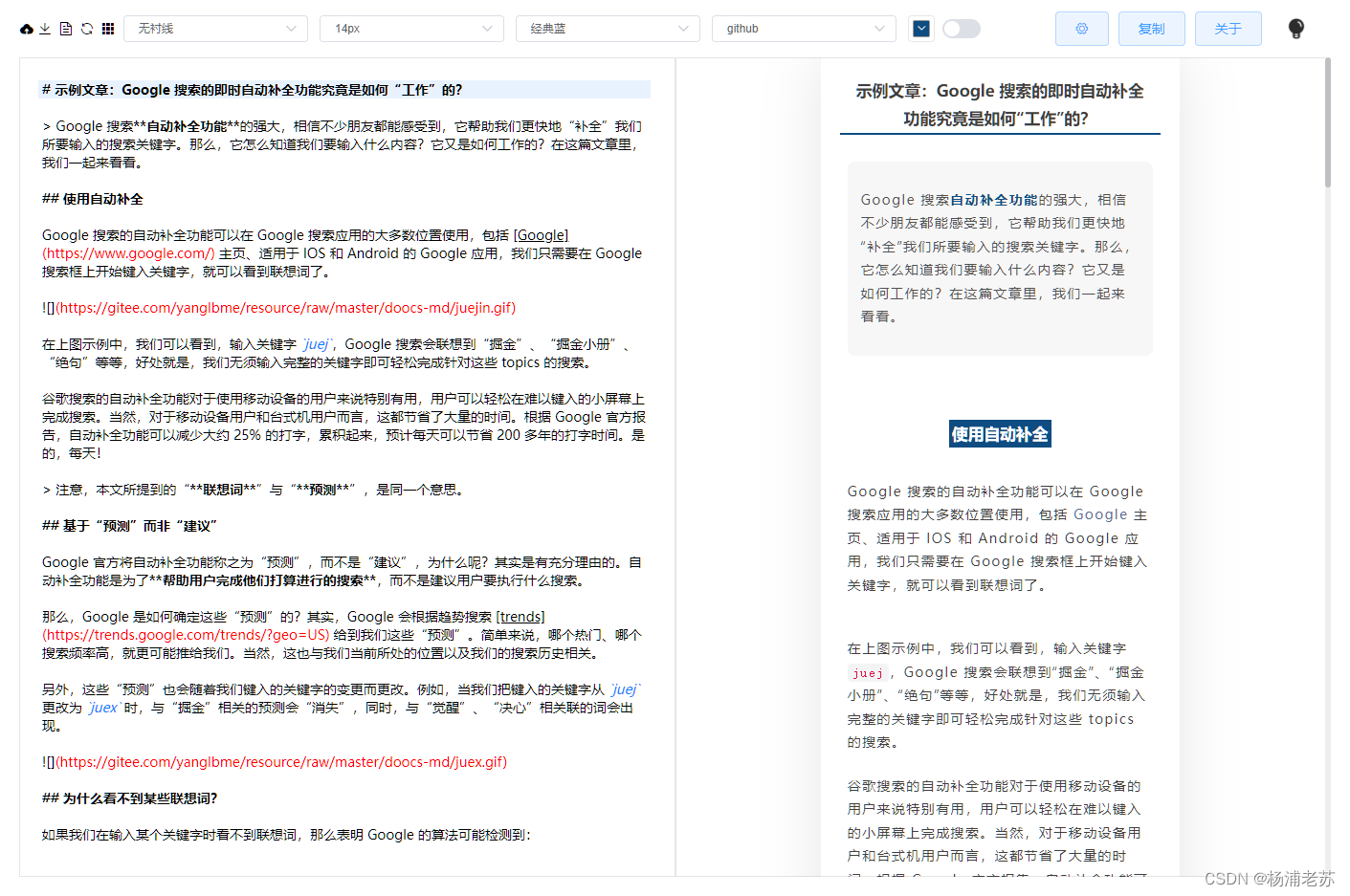Open the 经典蓝 theme dropdown

pyautogui.click(x=608, y=29)
